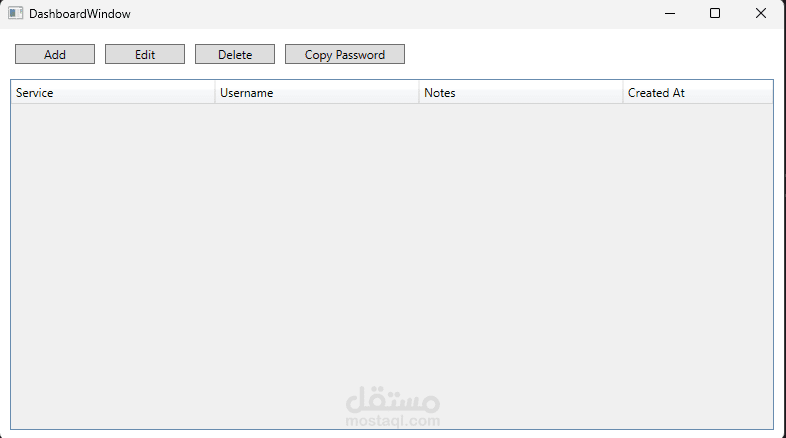Sort by the Service column header

click(113, 93)
